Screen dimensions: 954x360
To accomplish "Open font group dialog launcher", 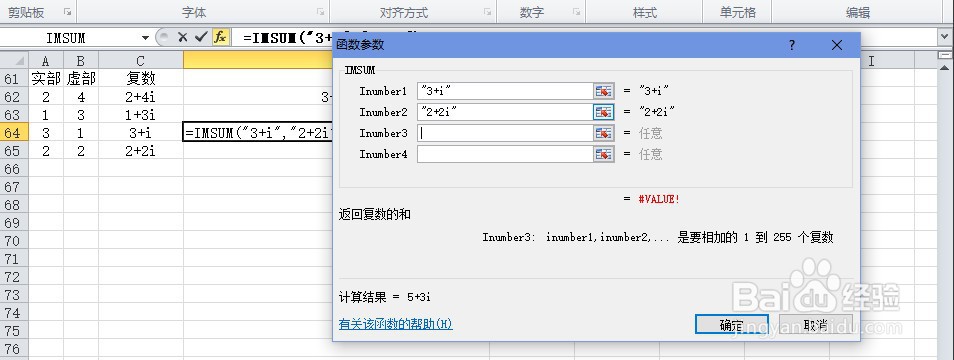I will [x=320, y=12].
